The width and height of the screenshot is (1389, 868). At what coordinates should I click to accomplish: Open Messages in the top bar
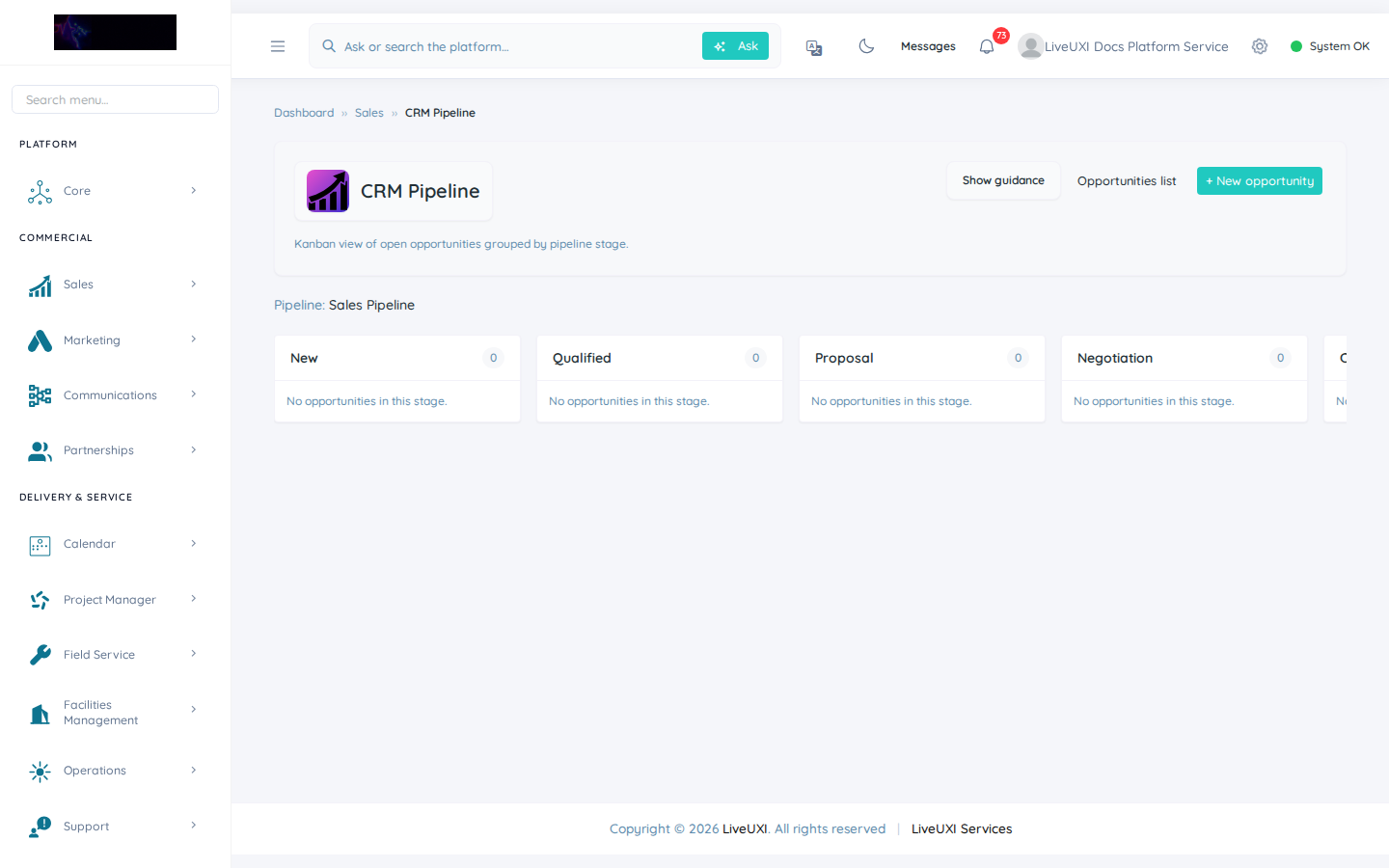tap(928, 46)
